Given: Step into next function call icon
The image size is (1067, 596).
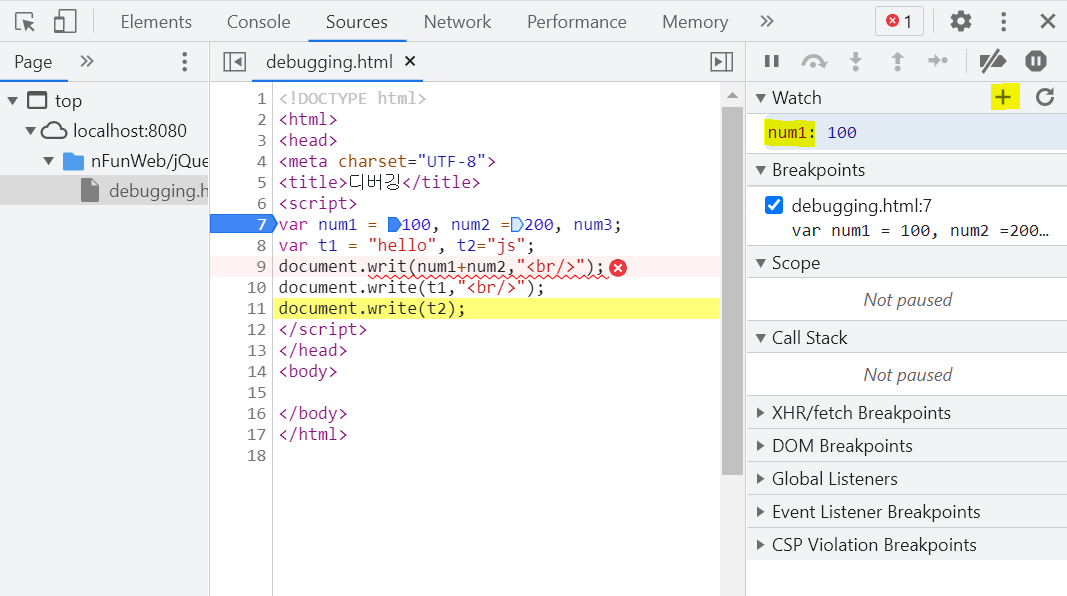Looking at the screenshot, I should 856,61.
